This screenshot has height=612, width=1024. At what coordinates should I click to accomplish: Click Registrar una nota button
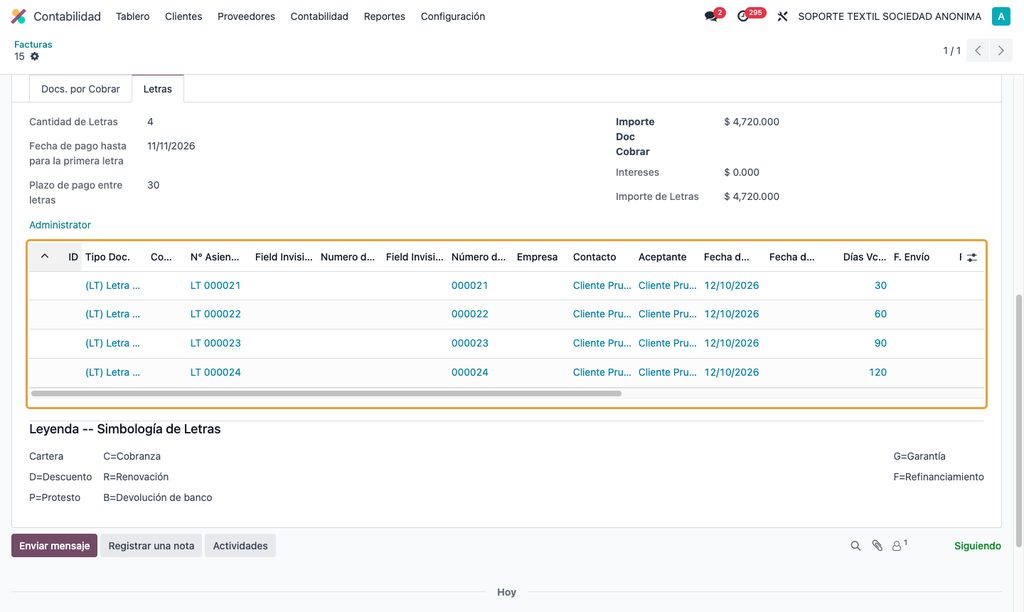pyautogui.click(x=151, y=545)
